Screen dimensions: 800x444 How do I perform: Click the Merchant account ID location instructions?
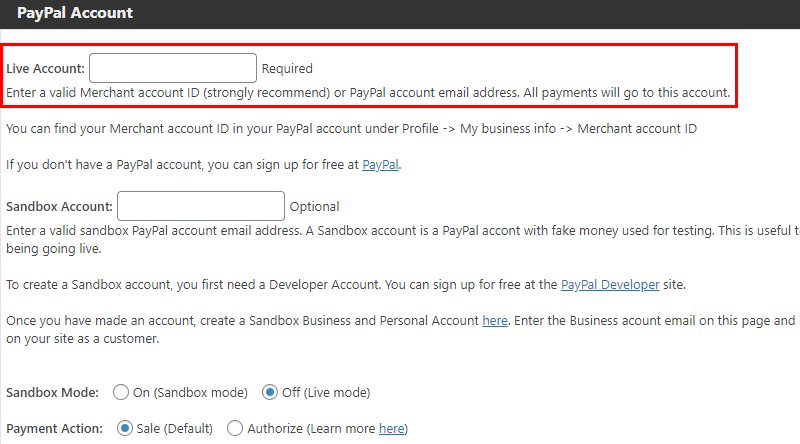click(x=352, y=129)
